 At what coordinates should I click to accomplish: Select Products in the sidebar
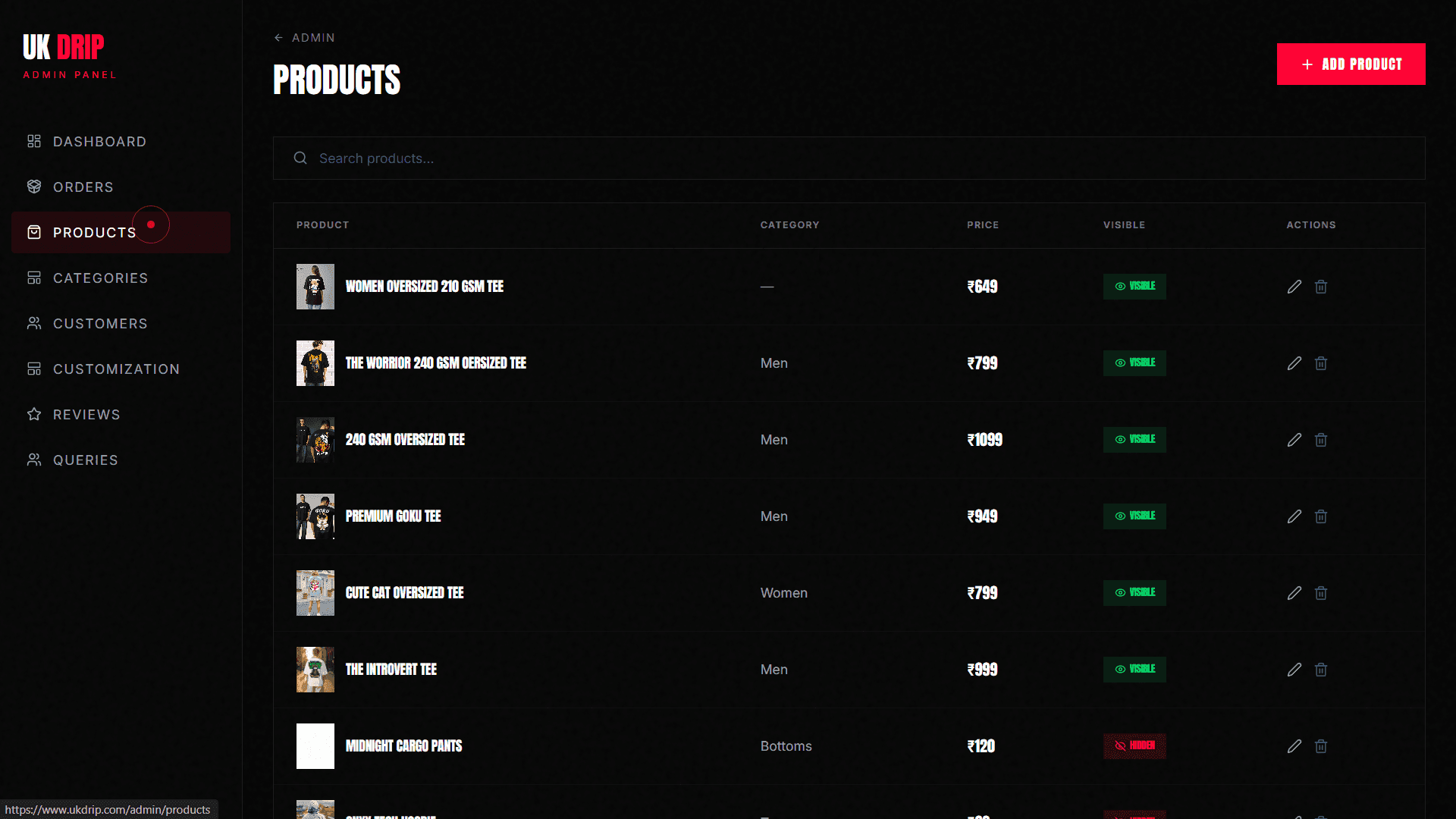point(121,233)
